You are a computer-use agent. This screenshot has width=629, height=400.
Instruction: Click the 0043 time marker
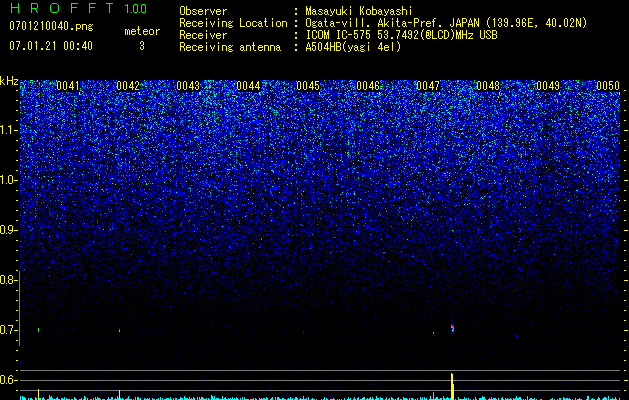point(188,86)
